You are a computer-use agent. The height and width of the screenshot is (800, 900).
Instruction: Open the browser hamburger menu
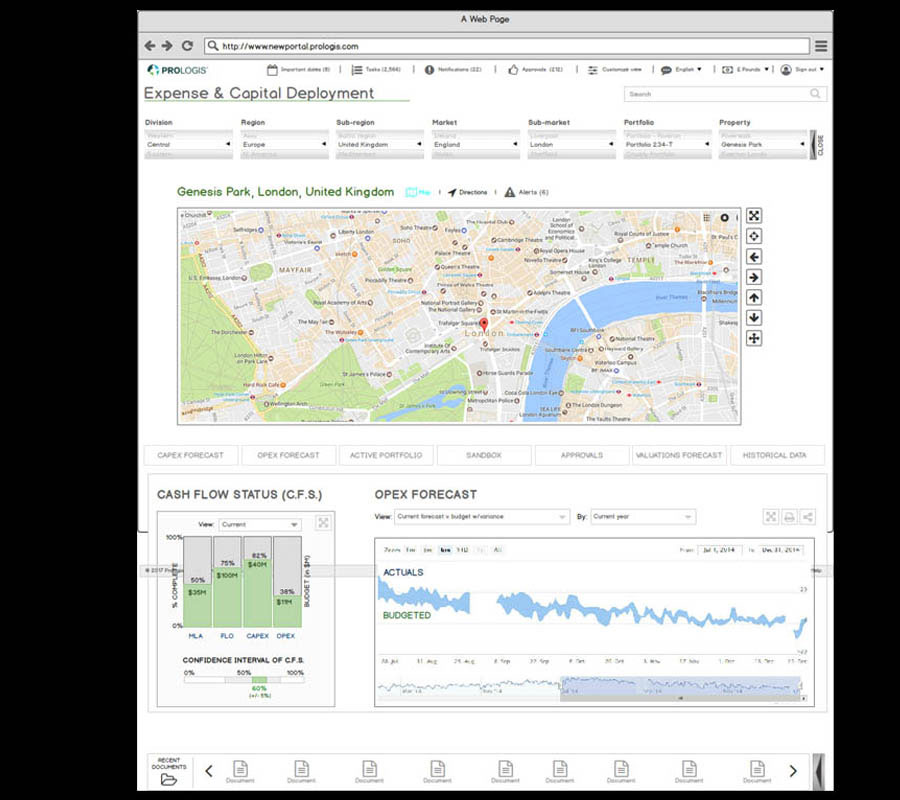click(x=821, y=46)
